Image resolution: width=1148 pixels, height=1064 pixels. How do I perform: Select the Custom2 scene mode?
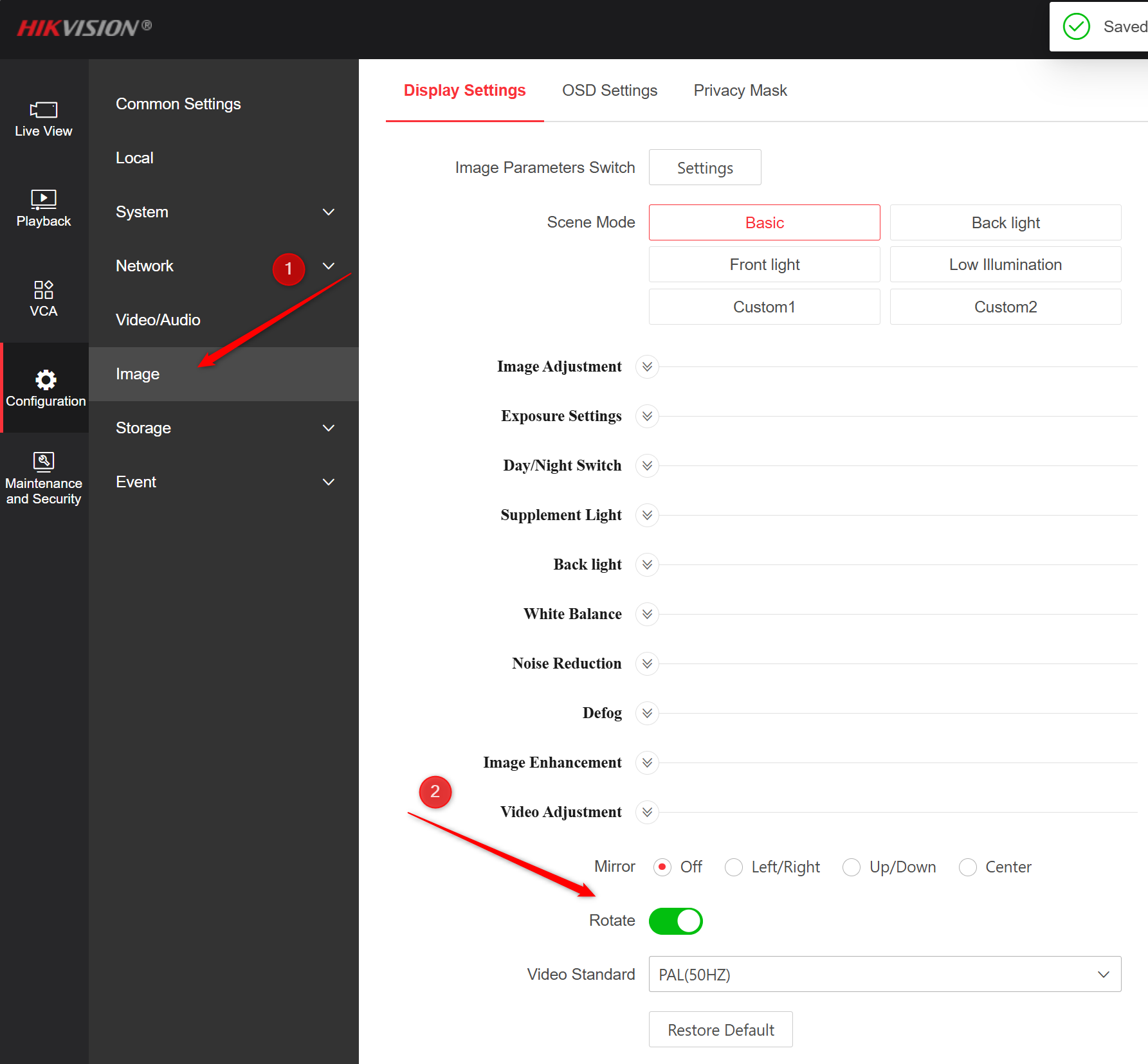(1006, 307)
